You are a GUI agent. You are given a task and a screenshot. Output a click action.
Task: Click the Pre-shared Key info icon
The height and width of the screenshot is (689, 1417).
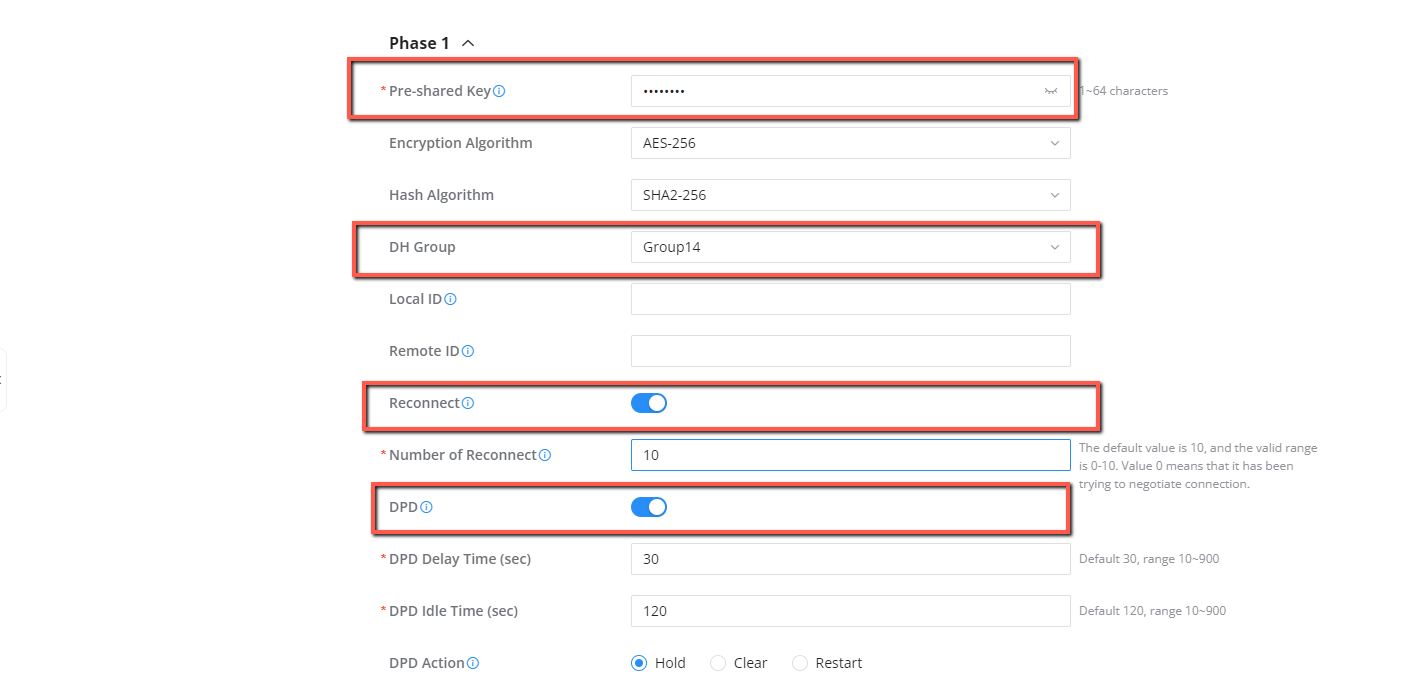(x=499, y=91)
